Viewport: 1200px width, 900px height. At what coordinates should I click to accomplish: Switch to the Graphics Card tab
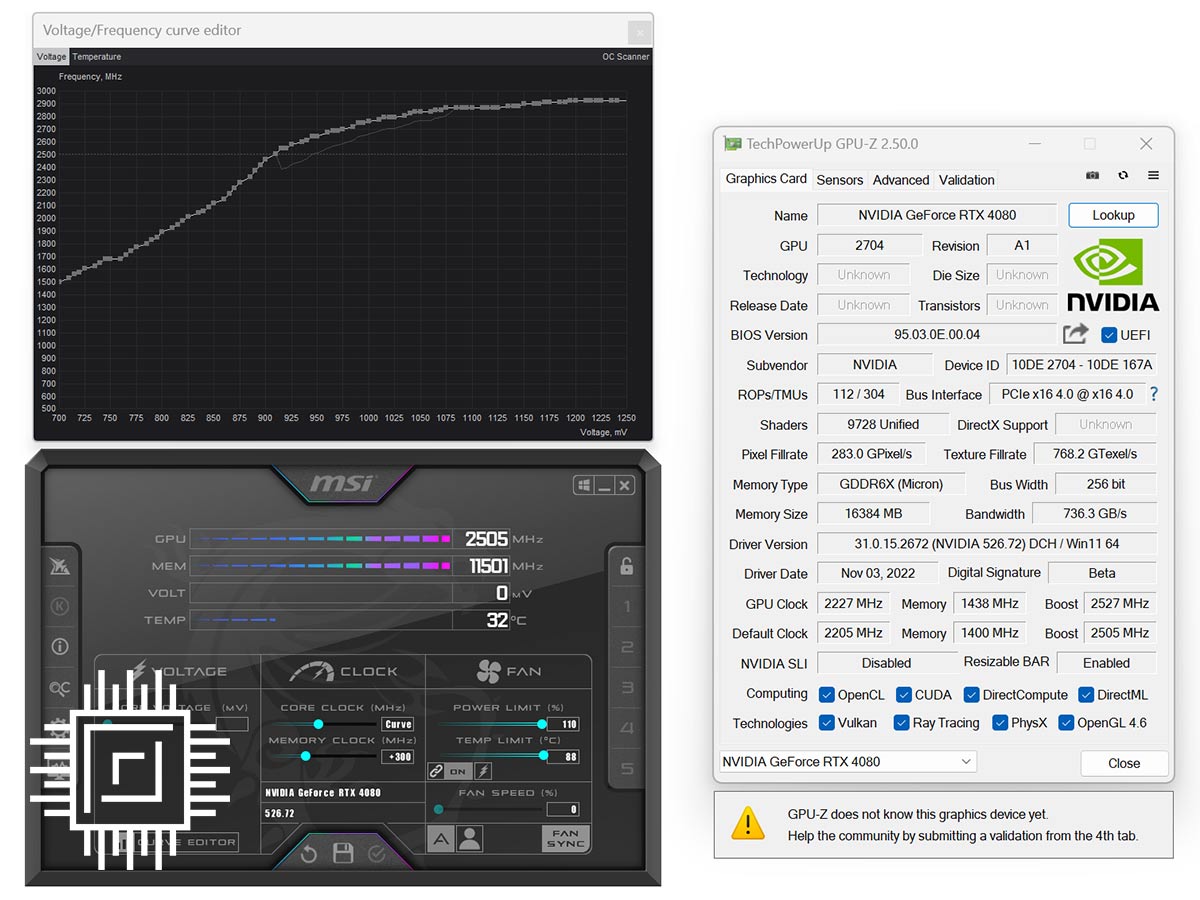pos(766,179)
